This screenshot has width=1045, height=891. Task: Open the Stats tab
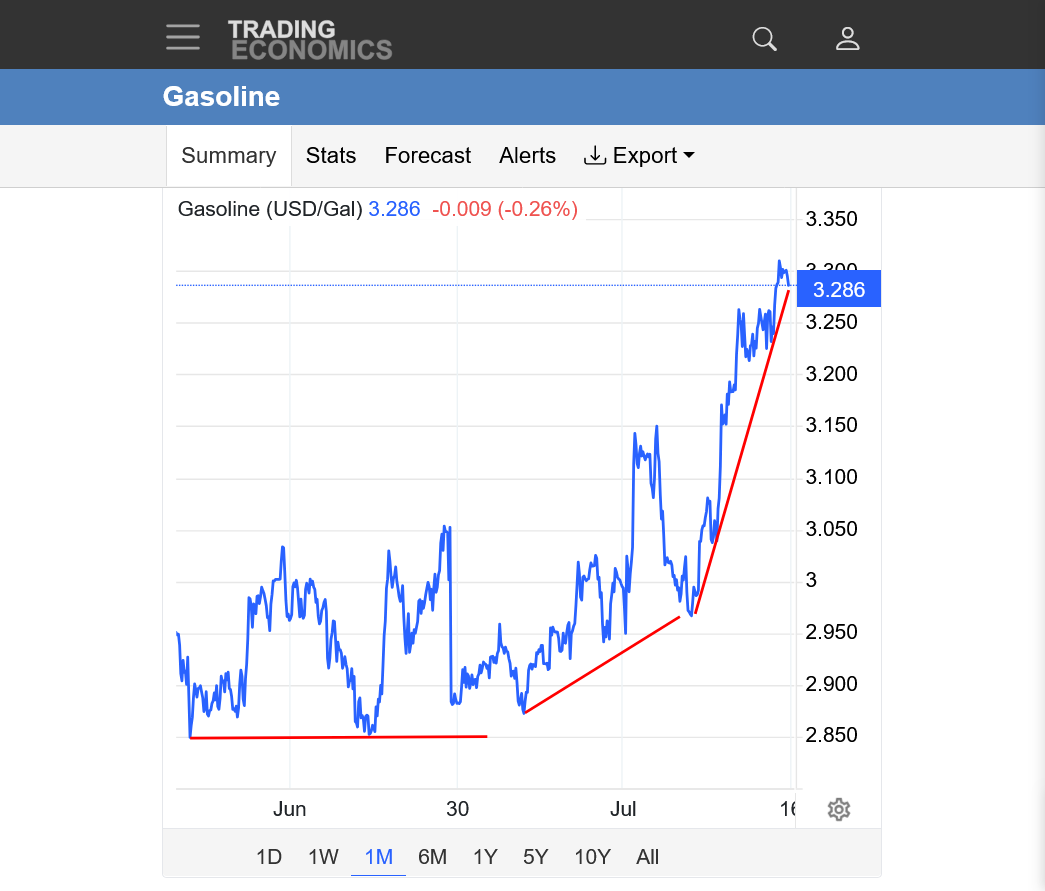point(331,155)
